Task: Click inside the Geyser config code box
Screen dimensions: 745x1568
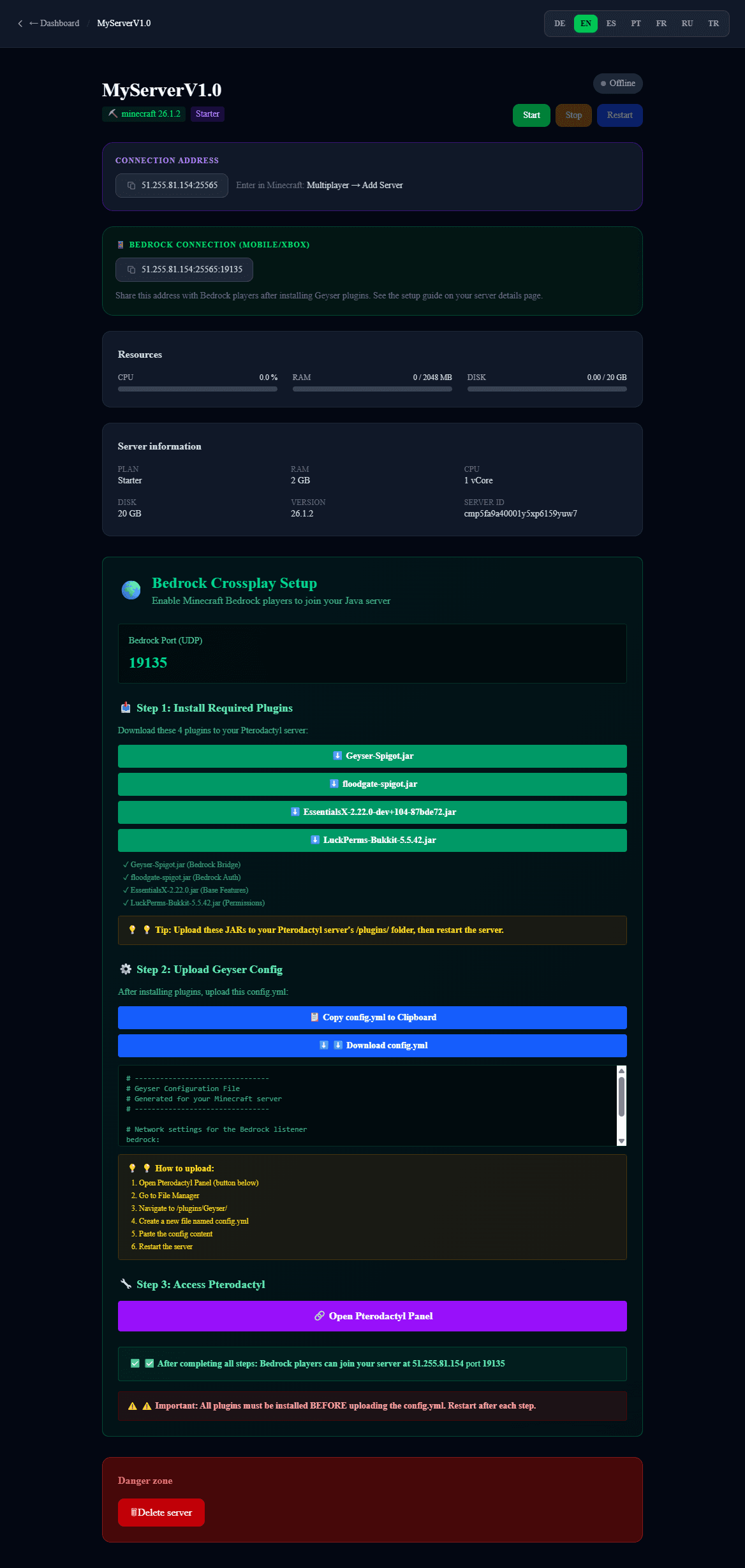Action: [367, 1106]
